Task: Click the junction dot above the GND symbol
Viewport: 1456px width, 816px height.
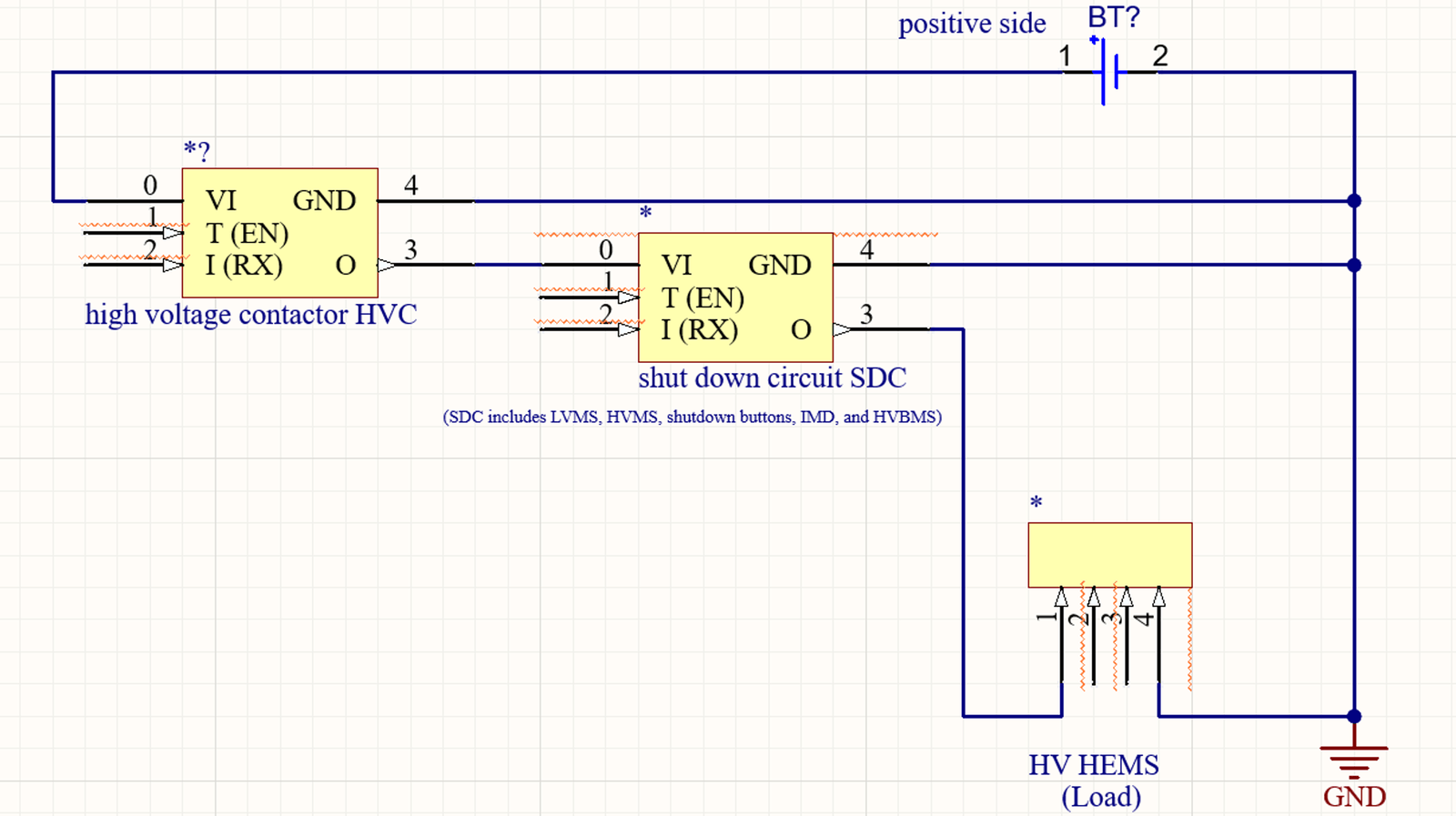Action: pos(1354,716)
